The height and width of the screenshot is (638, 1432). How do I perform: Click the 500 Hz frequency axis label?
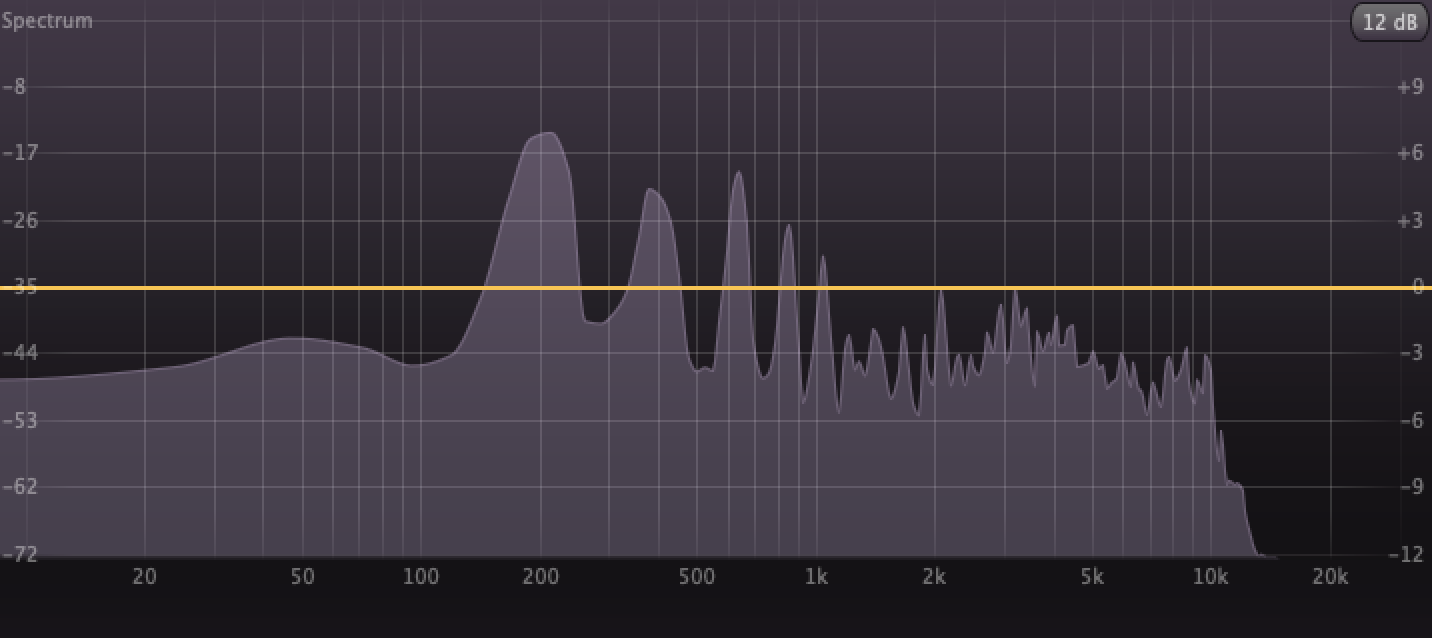(697, 577)
